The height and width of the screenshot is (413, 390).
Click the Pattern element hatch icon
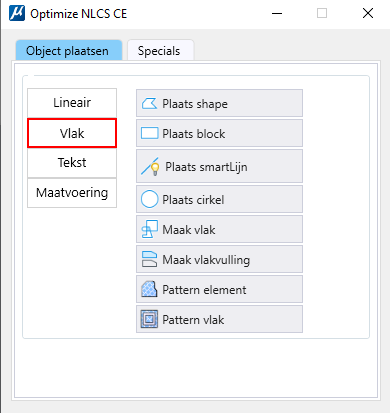pos(149,289)
